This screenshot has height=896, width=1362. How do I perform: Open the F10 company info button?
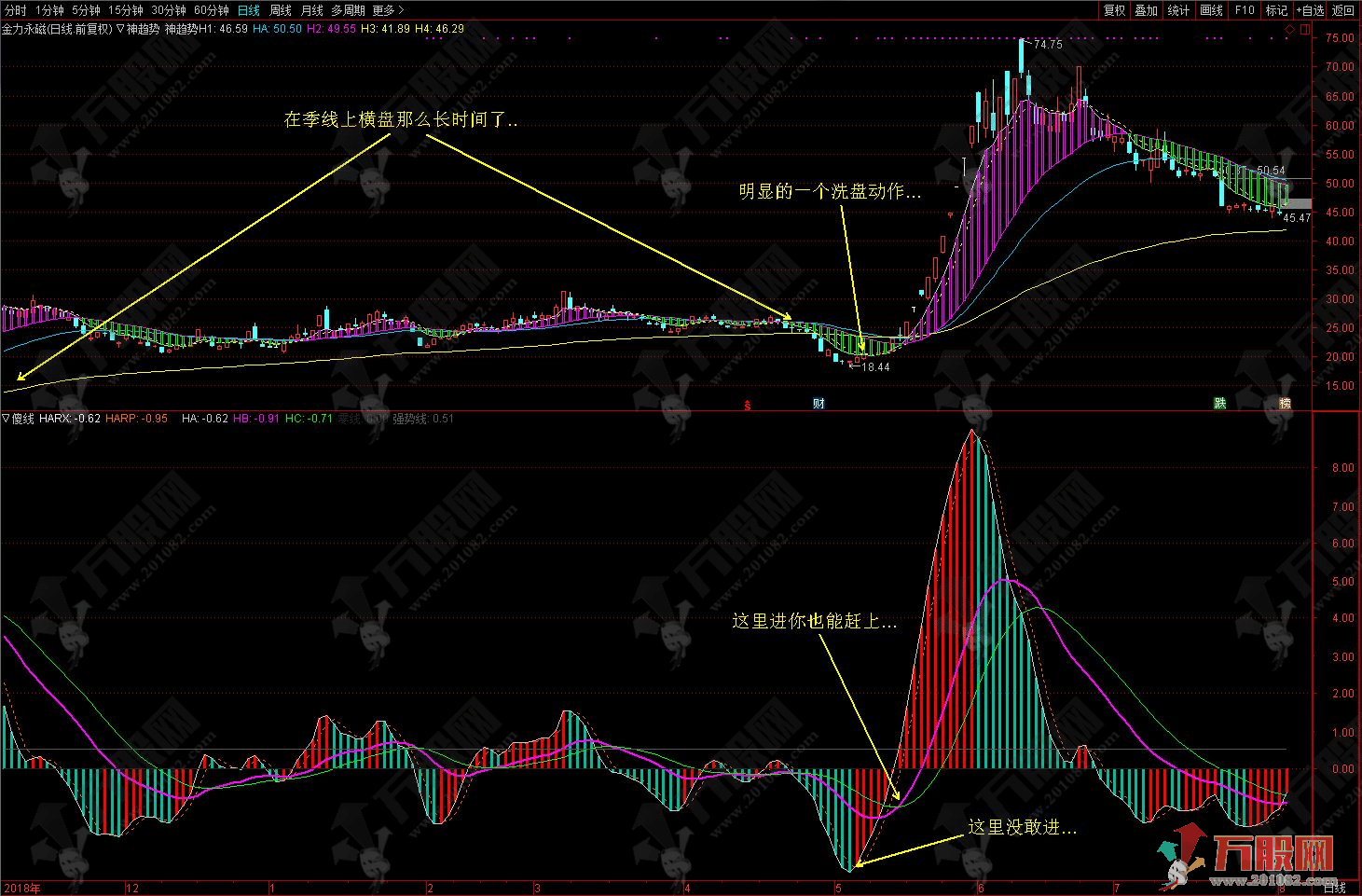1245,10
